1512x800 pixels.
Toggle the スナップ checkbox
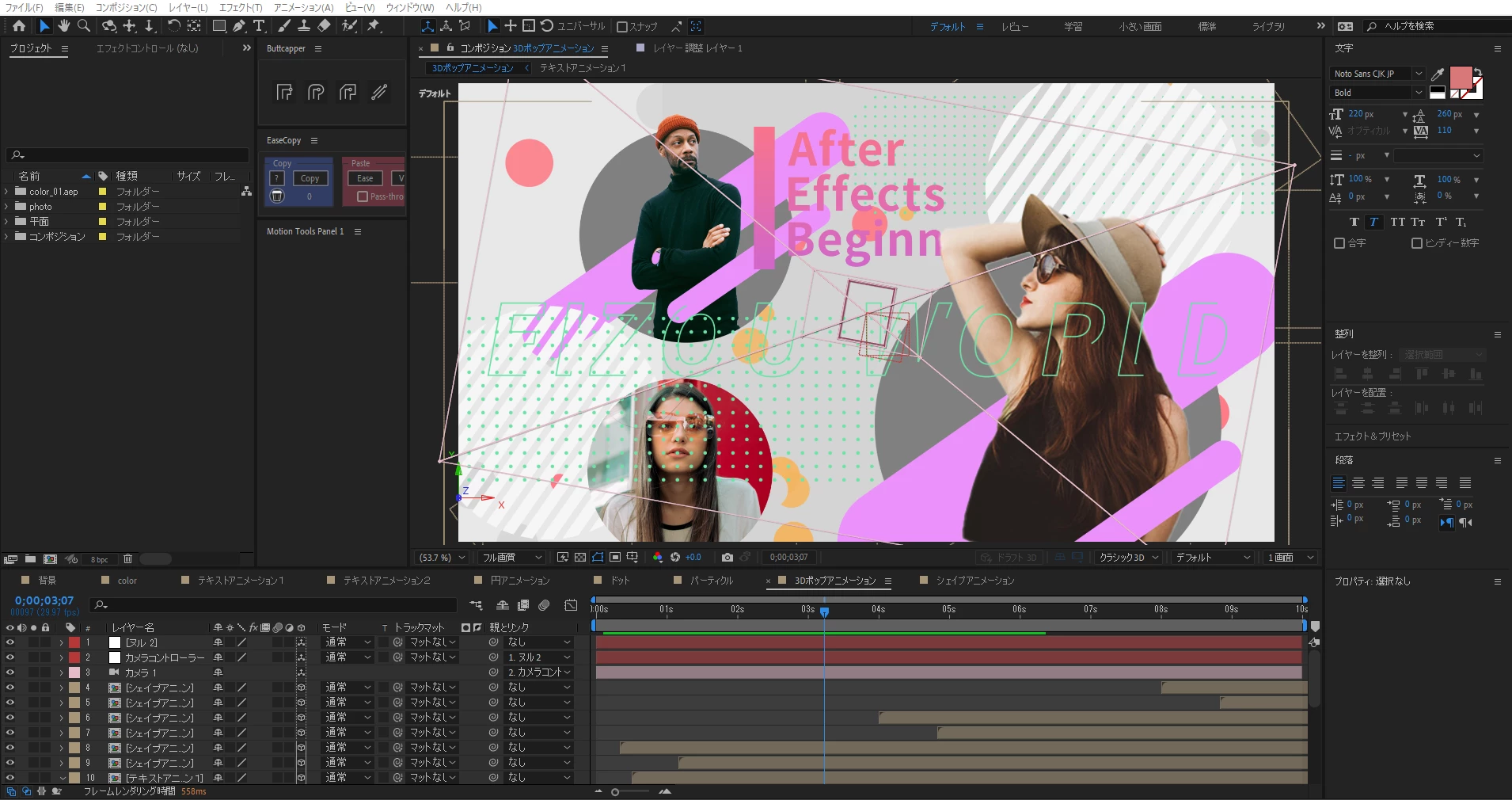pyautogui.click(x=622, y=27)
